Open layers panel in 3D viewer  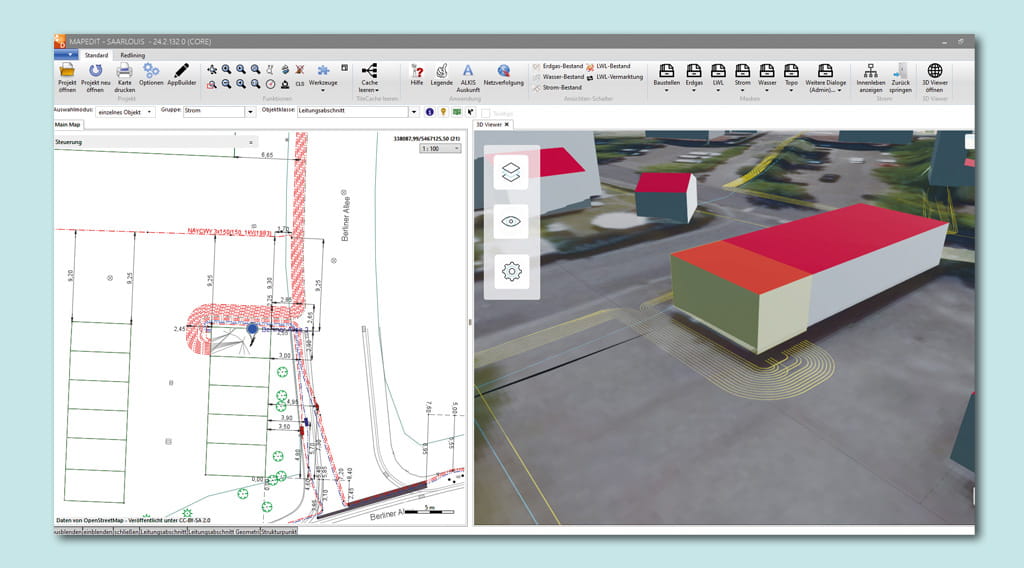point(511,173)
